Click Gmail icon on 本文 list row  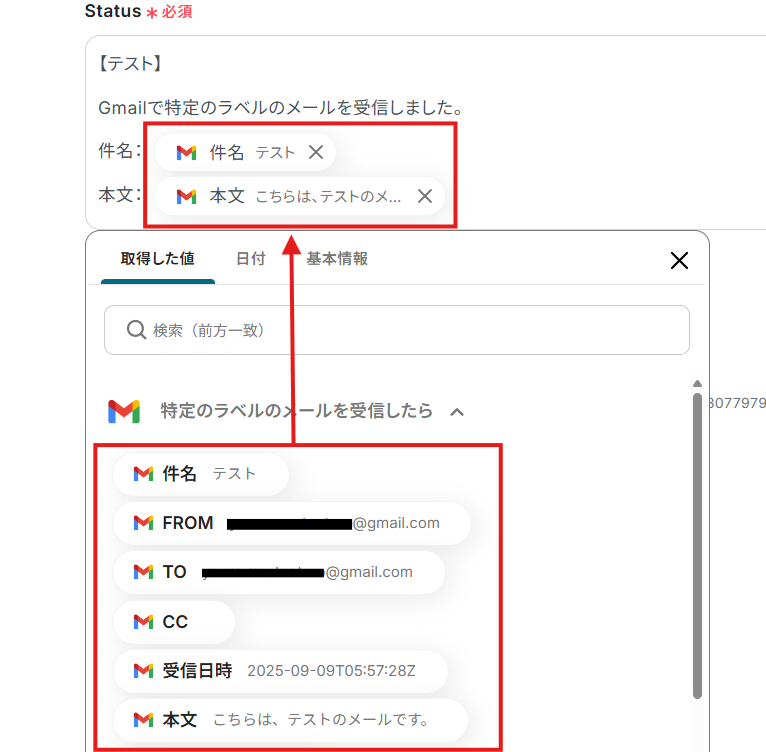pos(144,720)
